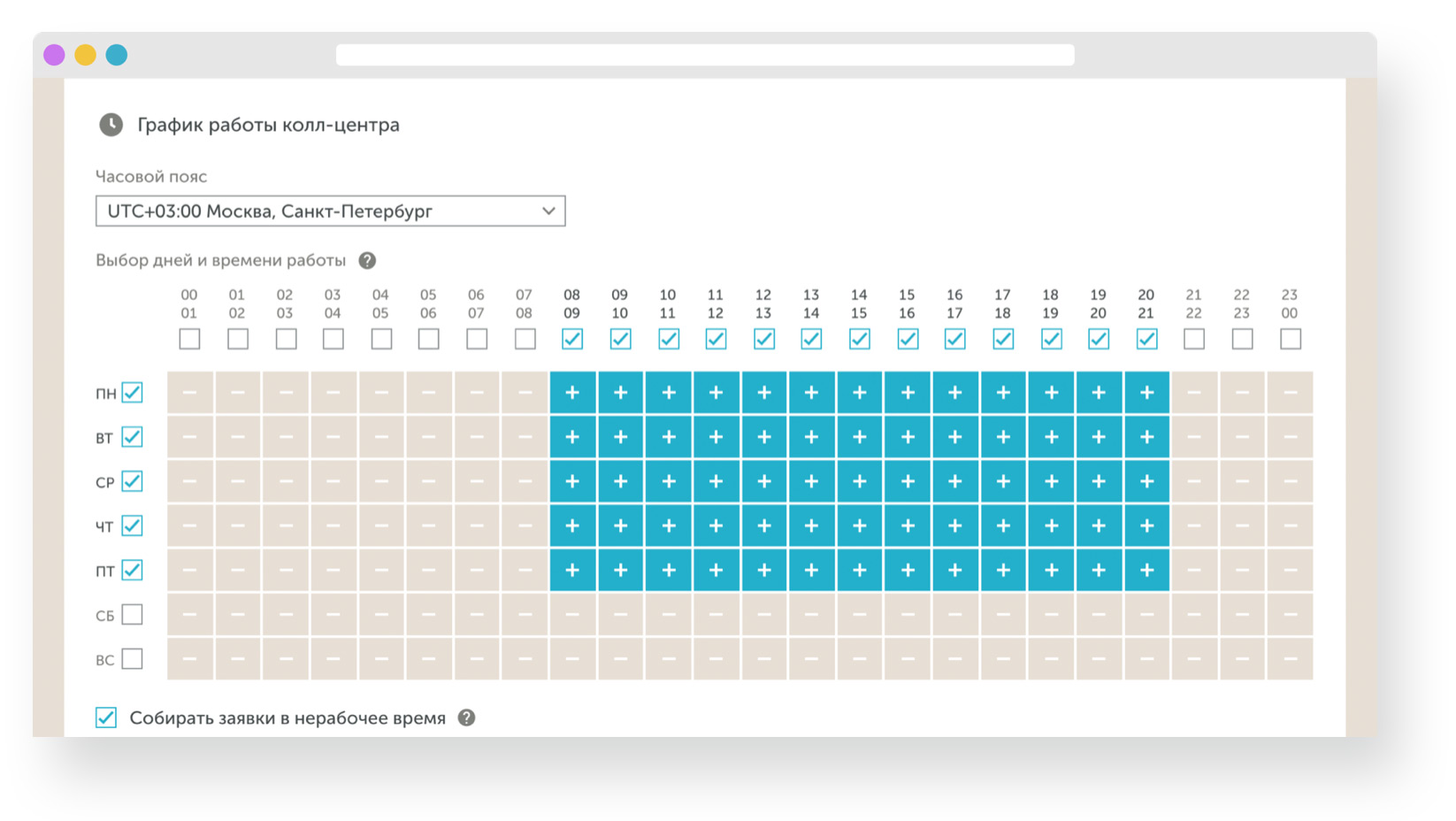This screenshot has height=821, width=1456.
Task: Click the blue window control dot
Action: [116, 55]
